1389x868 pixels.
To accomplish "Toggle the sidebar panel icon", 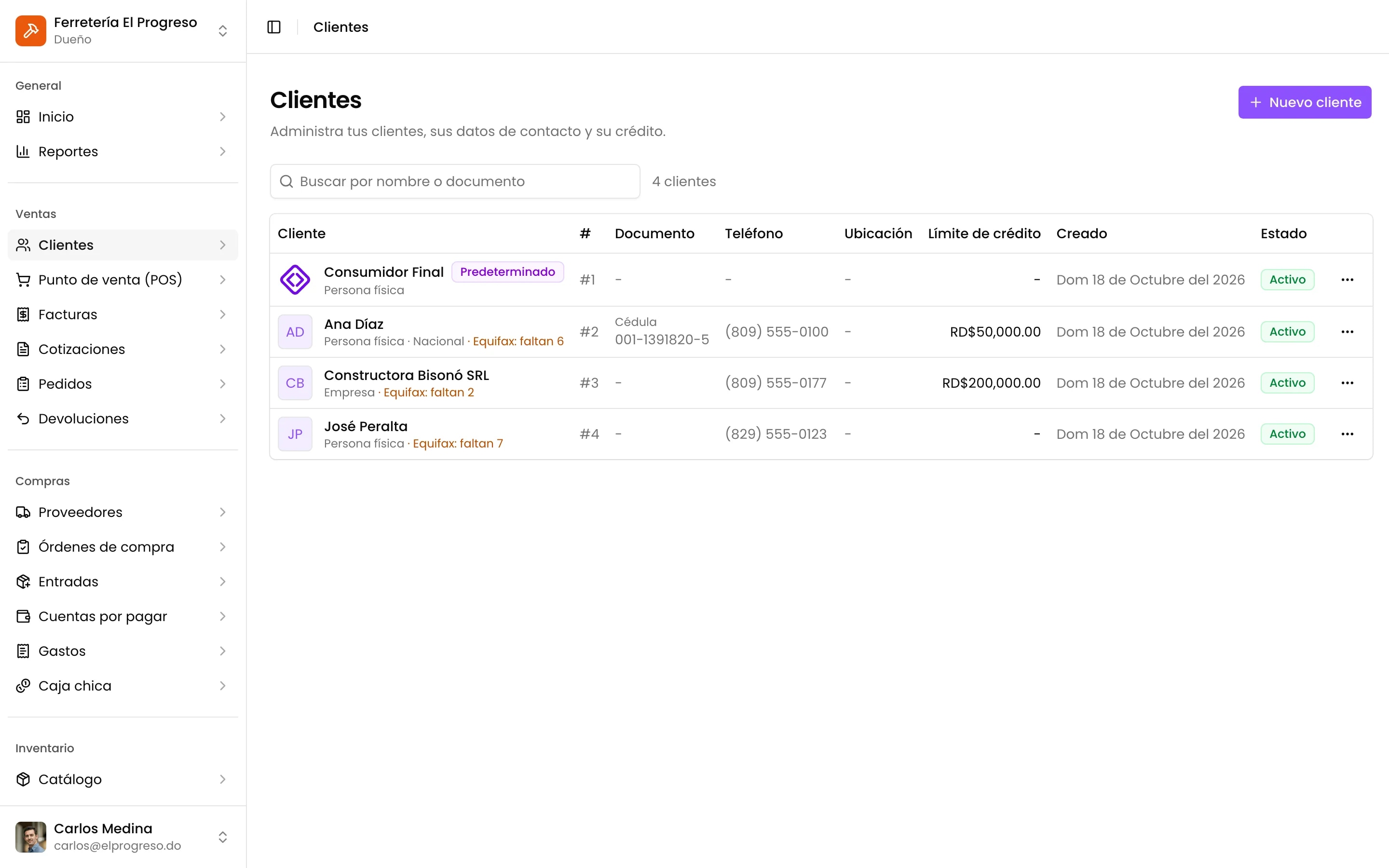I will point(274,27).
